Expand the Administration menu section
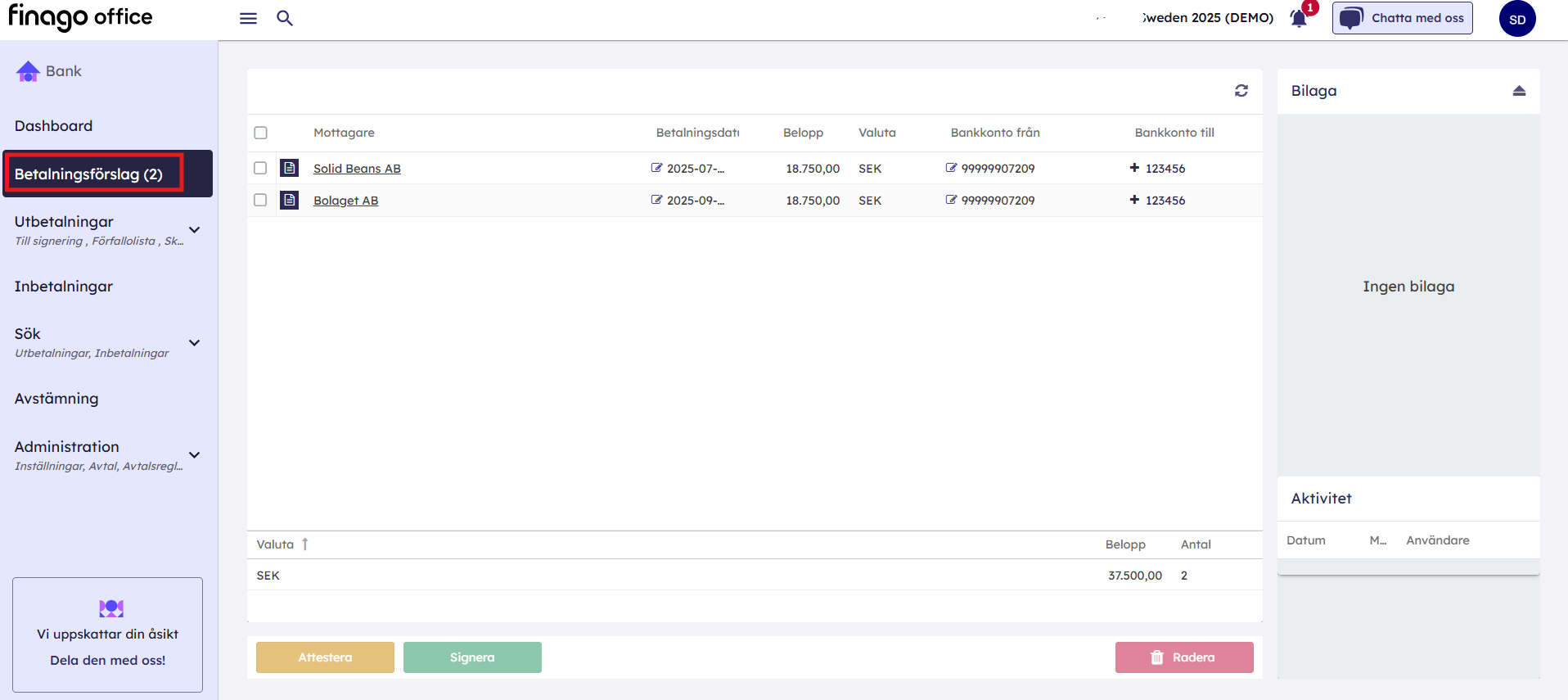This screenshot has width=1568, height=700. (x=194, y=455)
